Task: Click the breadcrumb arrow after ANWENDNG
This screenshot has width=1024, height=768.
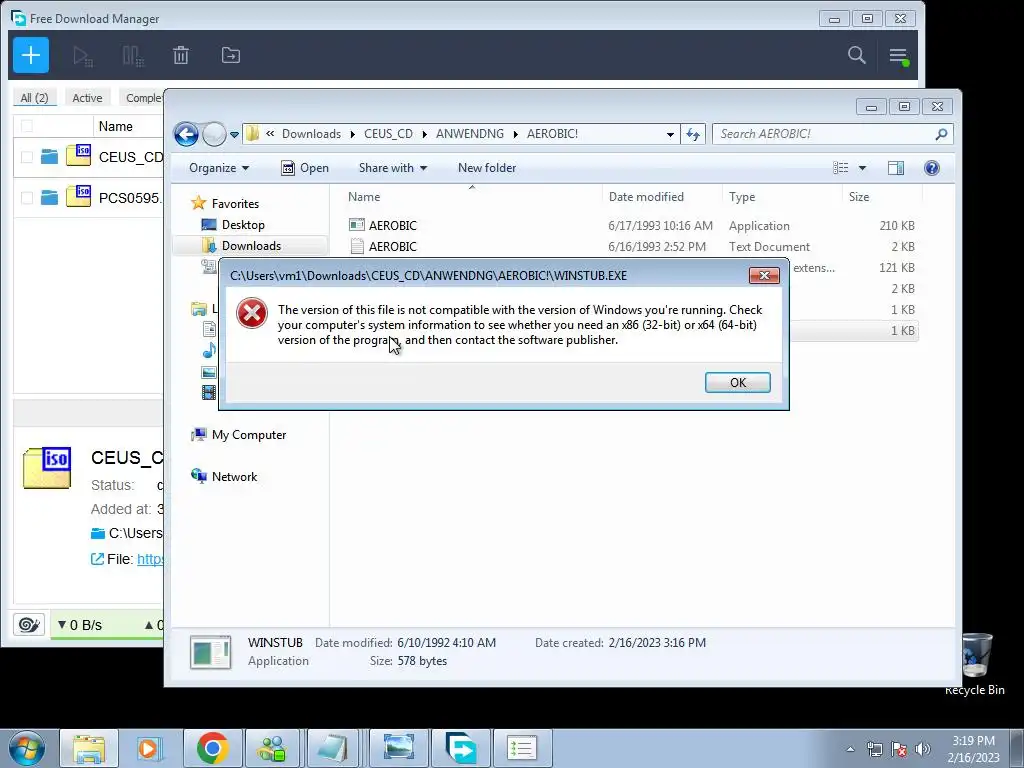Action: tap(515, 135)
